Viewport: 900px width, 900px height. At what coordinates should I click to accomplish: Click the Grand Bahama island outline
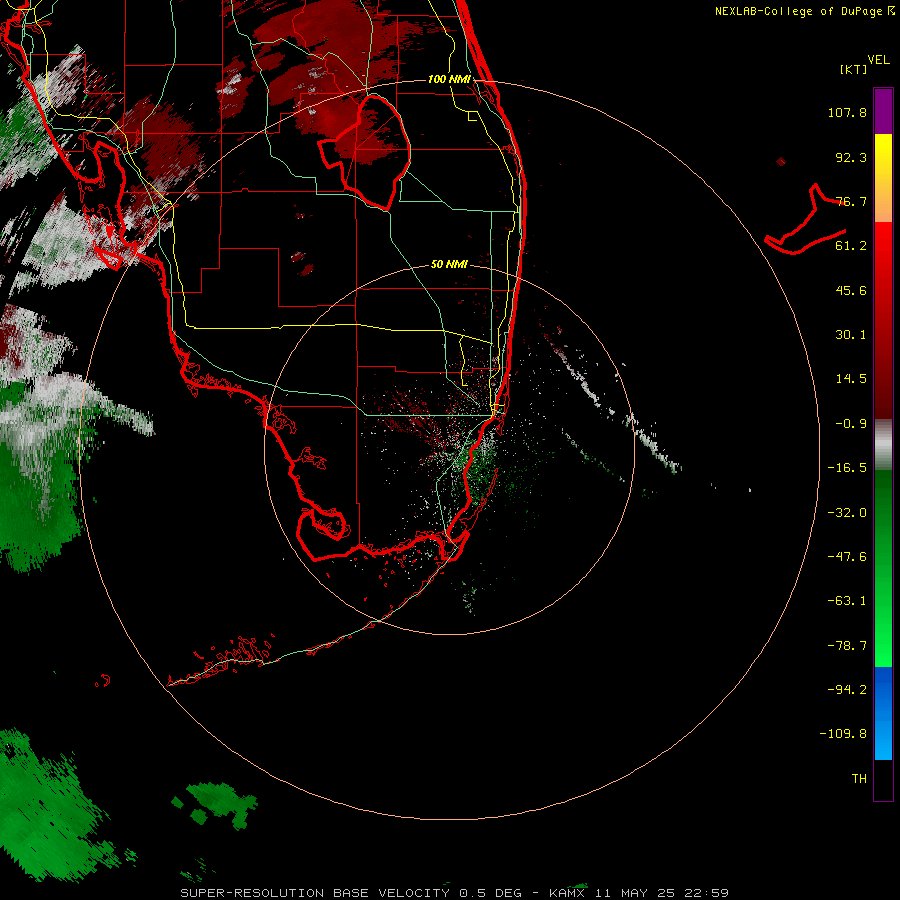[x=805, y=220]
